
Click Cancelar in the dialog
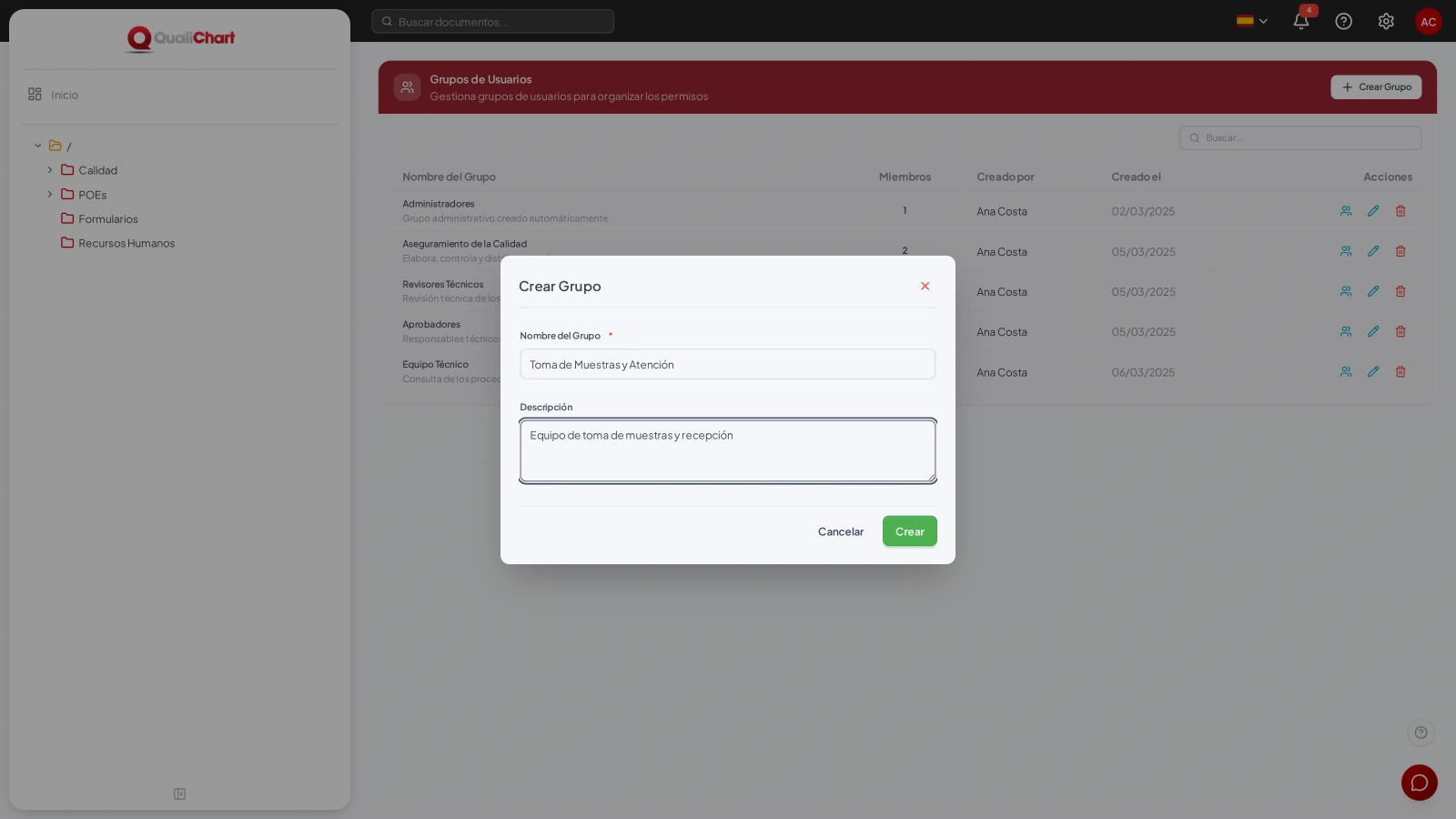click(841, 531)
